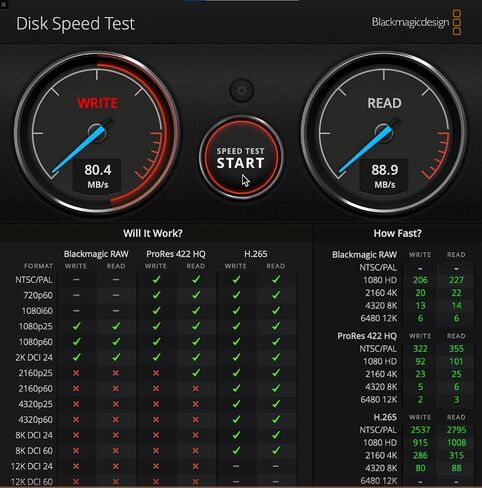Click the Disk Speed Test title
The height and width of the screenshot is (488, 482).
(75, 24)
